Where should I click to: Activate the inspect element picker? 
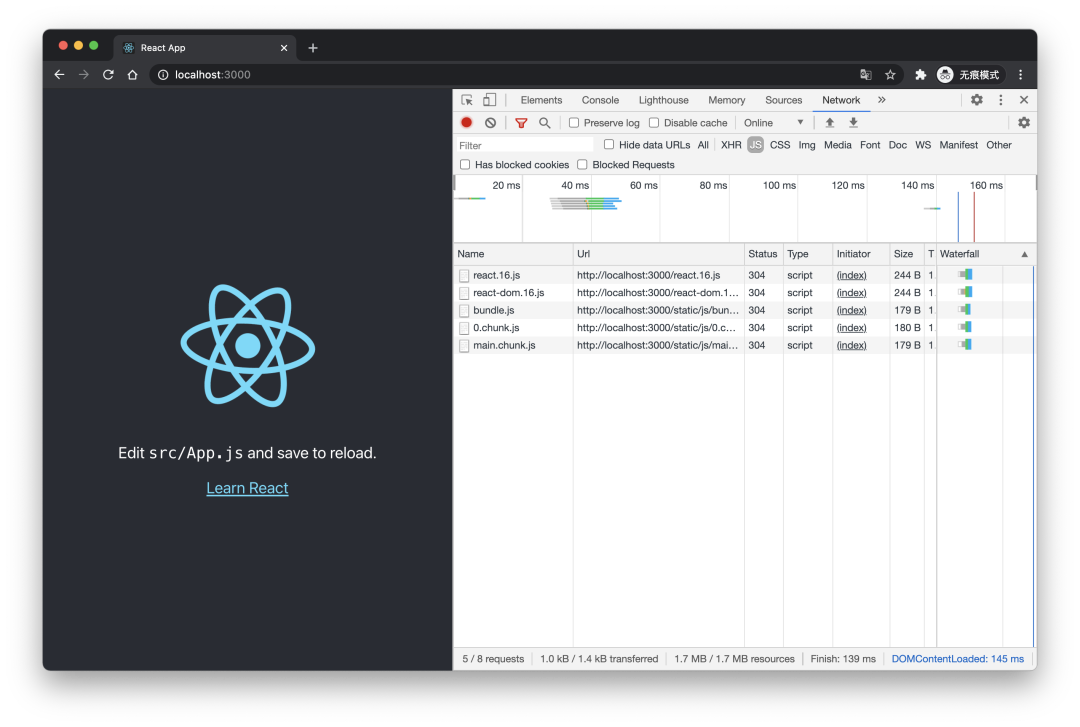tap(467, 100)
